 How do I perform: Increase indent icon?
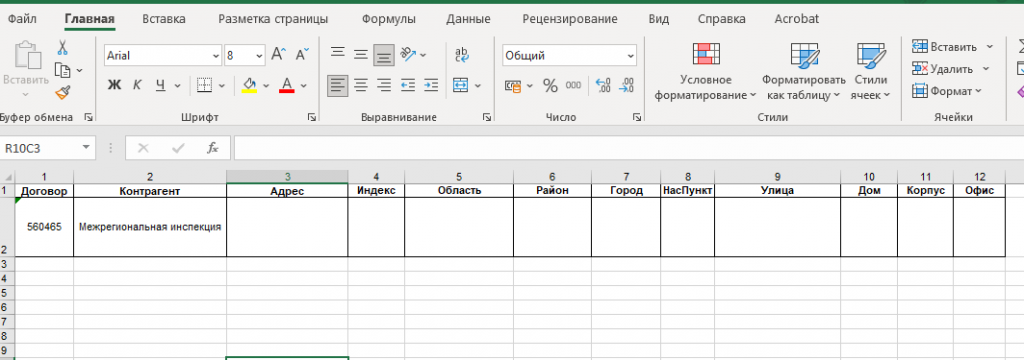(431, 85)
